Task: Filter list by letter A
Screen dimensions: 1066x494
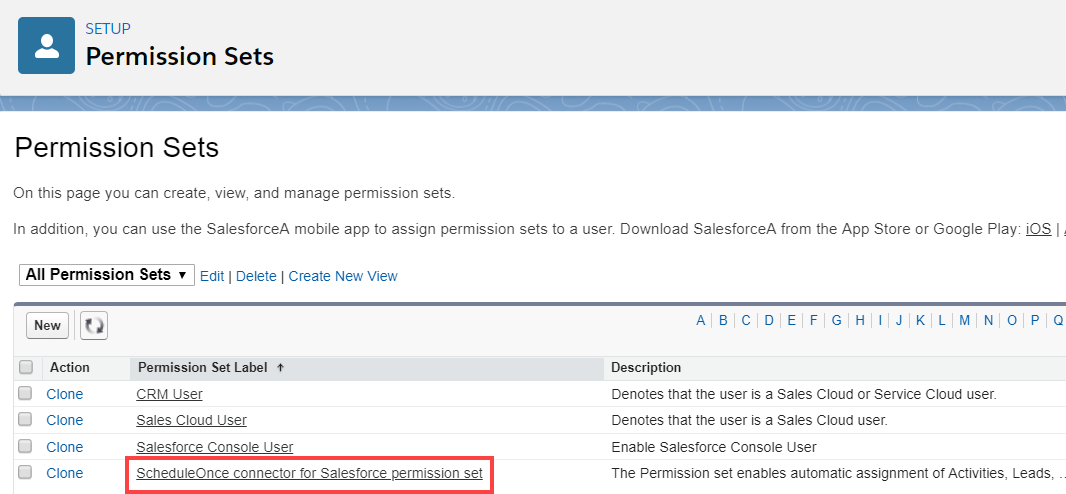Action: click(701, 320)
